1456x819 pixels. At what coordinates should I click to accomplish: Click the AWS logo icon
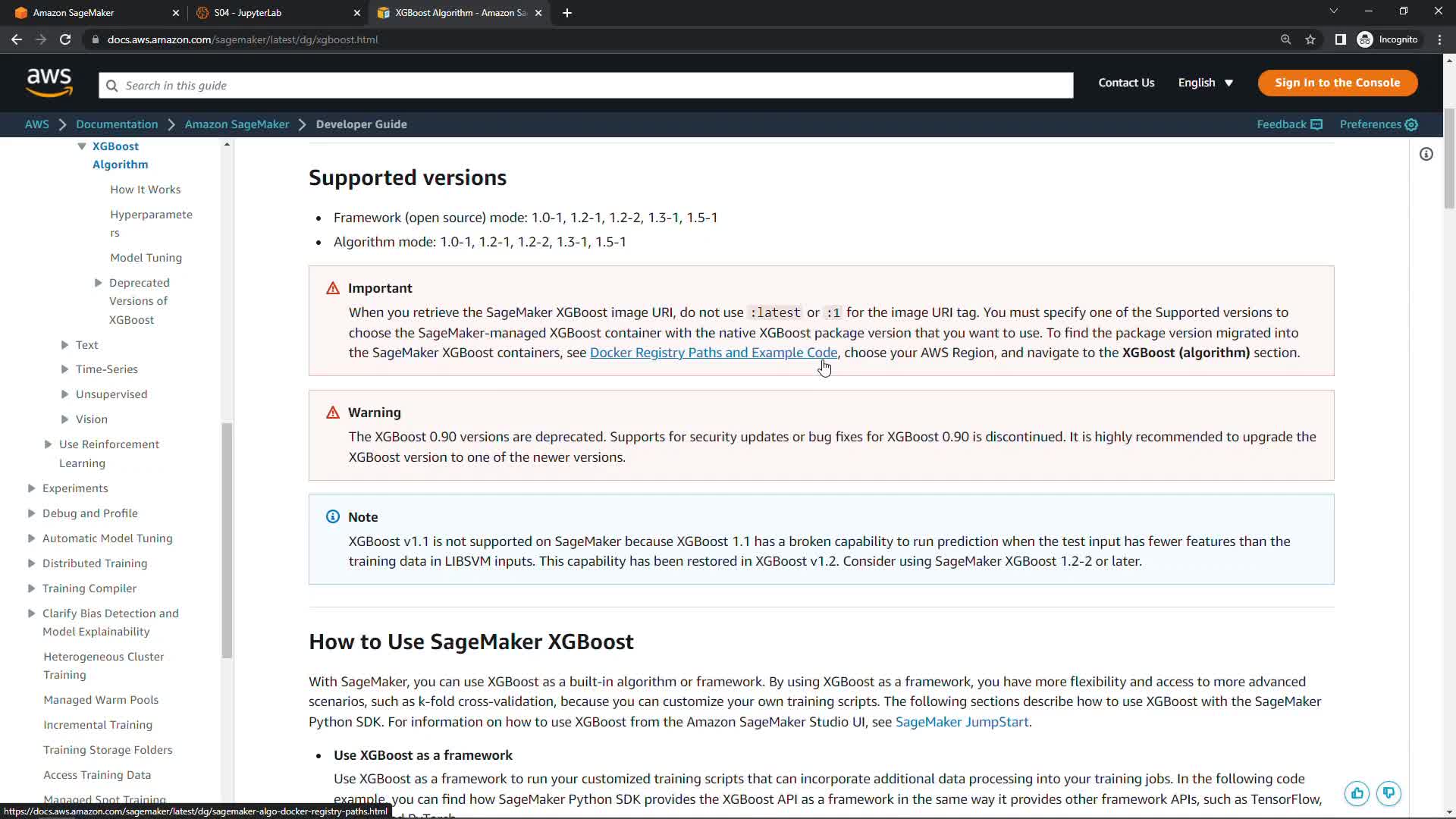pyautogui.click(x=49, y=83)
